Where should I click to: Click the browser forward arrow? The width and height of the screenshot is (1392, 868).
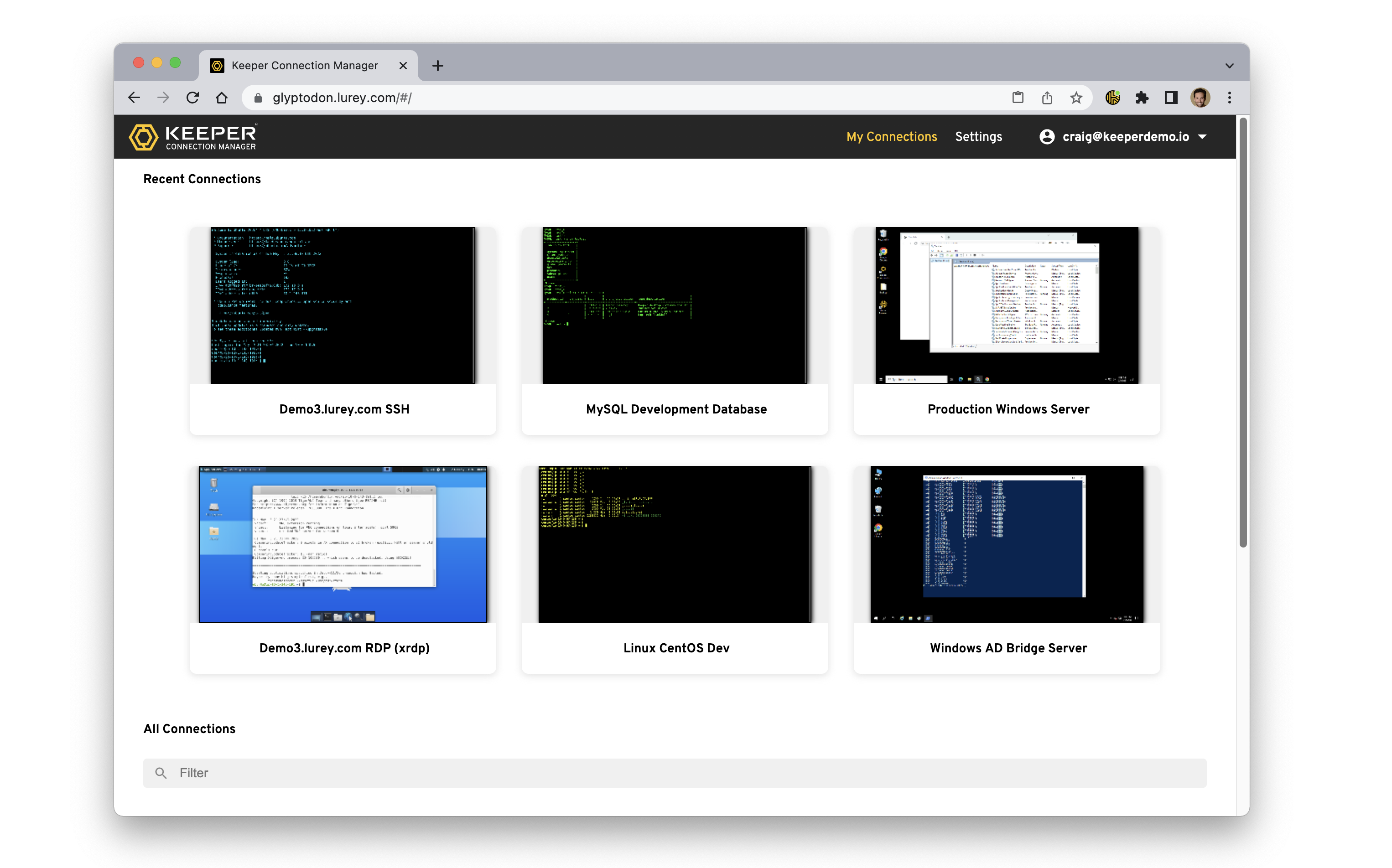coord(164,98)
